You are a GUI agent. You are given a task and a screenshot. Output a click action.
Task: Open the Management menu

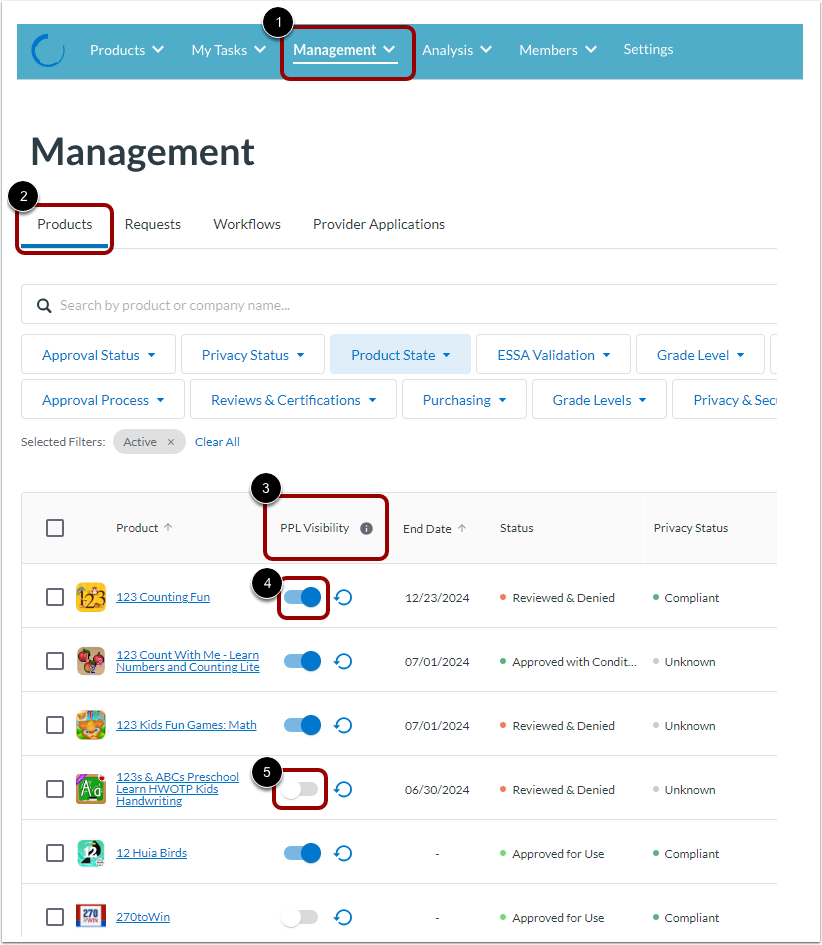click(x=344, y=50)
